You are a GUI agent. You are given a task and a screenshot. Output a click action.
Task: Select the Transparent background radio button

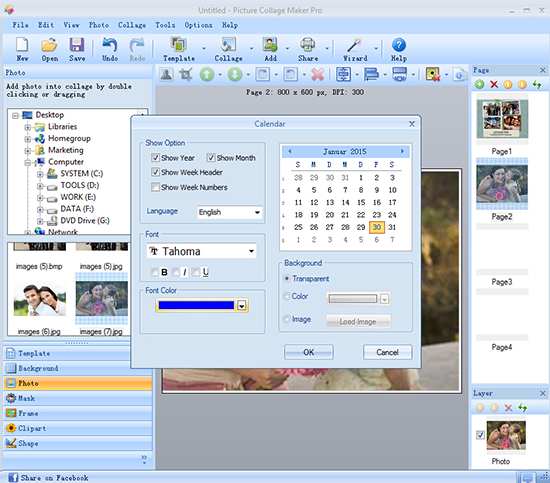coord(287,278)
